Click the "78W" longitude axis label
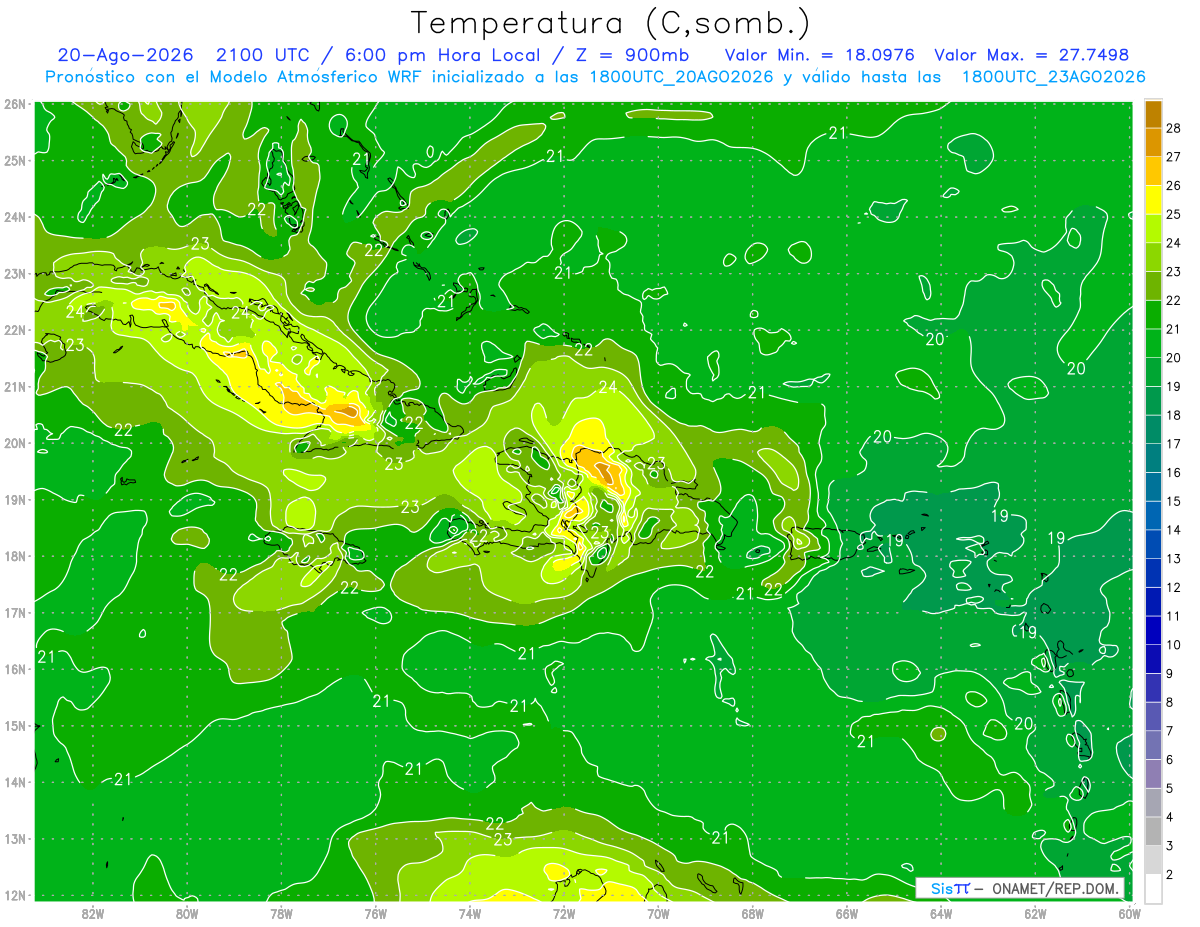This screenshot has height=927, width=1200. (x=281, y=913)
